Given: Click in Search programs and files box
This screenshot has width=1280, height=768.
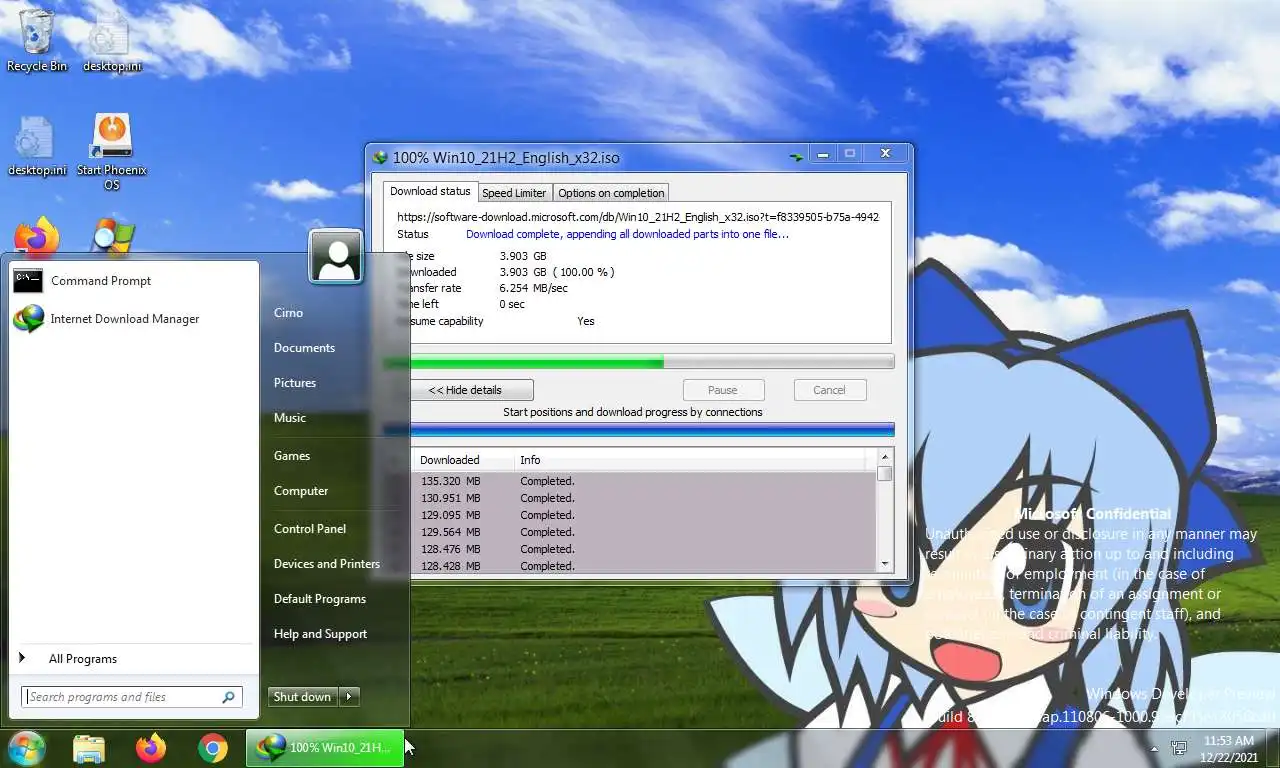Looking at the screenshot, I should (x=120, y=697).
